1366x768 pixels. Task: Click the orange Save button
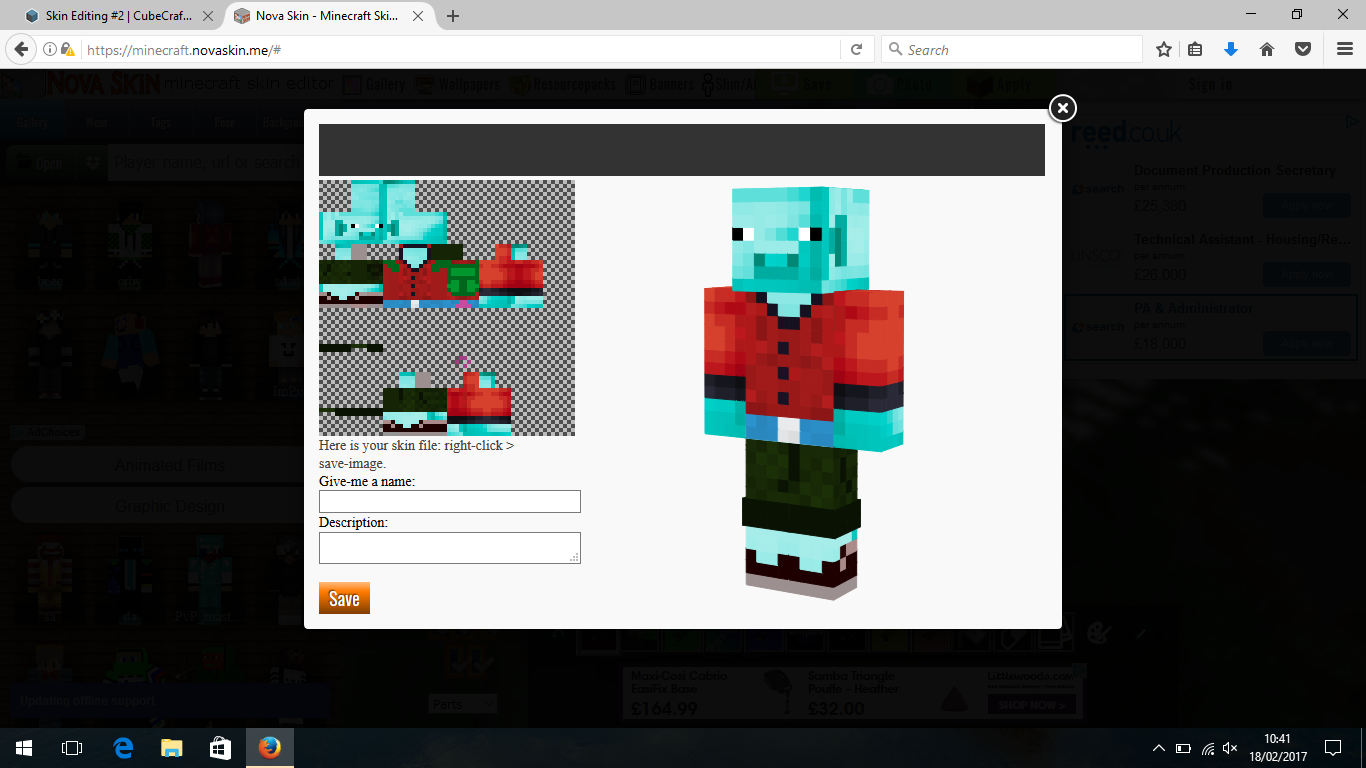(344, 598)
